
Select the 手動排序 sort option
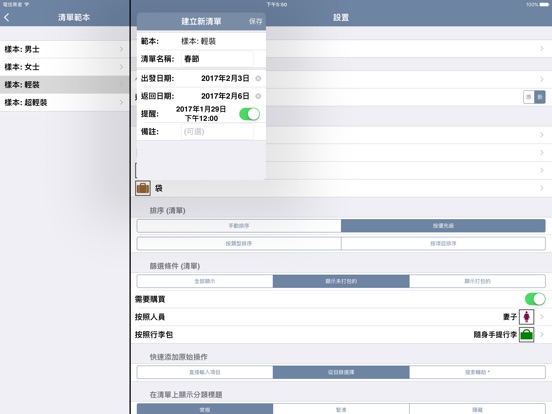239,226
